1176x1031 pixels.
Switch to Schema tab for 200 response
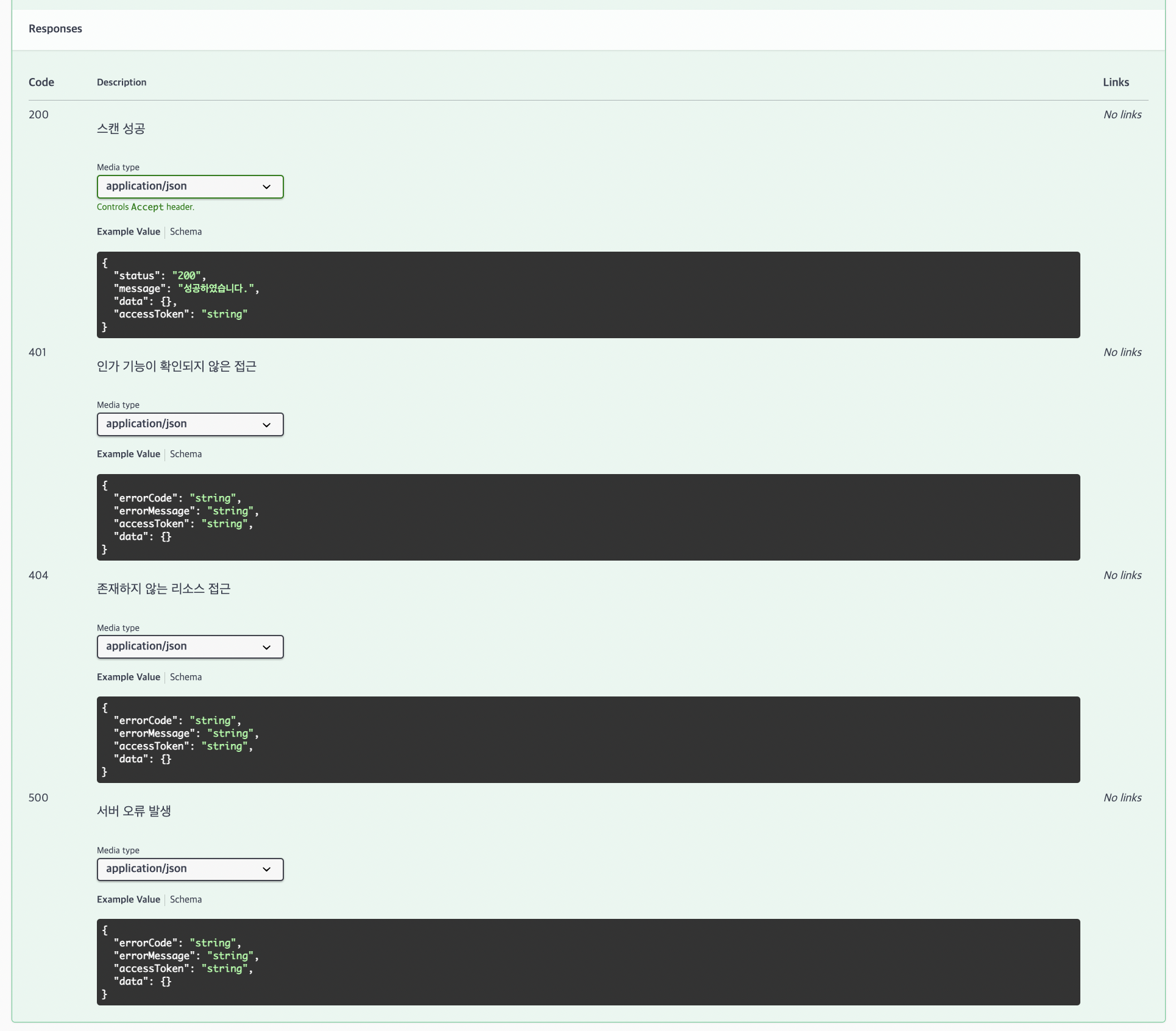(185, 232)
